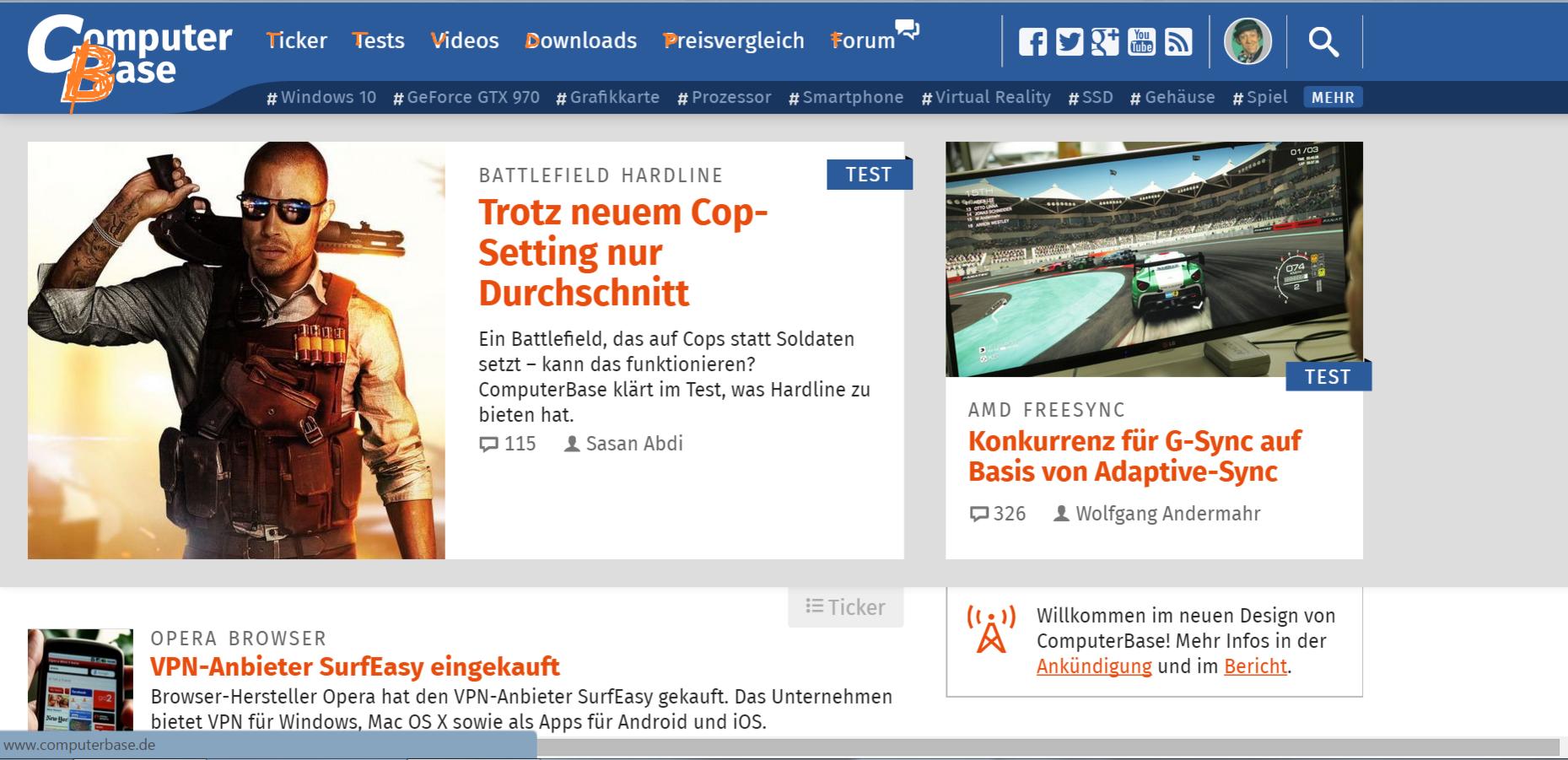Open the RSS feed icon

(x=1178, y=41)
